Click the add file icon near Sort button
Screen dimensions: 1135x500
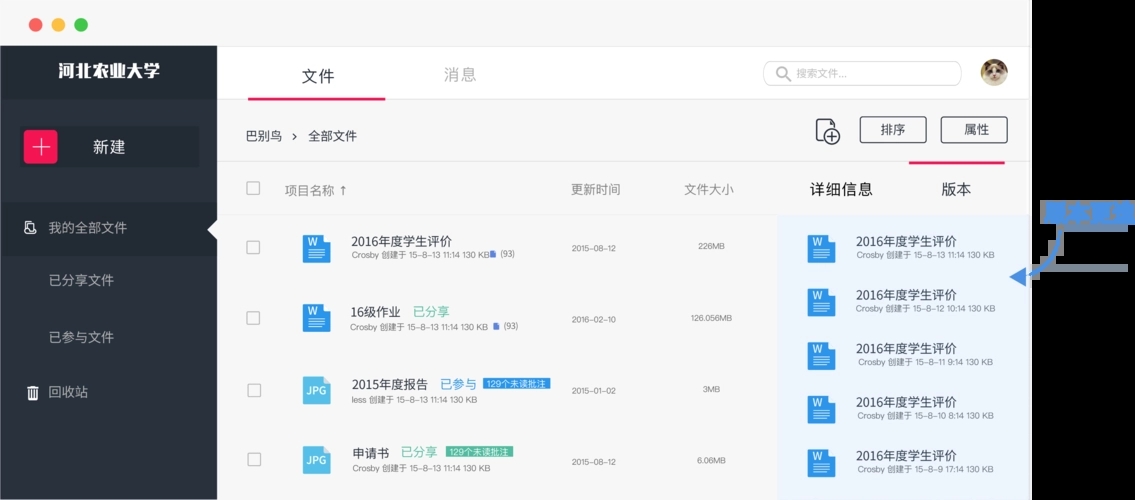tap(827, 131)
